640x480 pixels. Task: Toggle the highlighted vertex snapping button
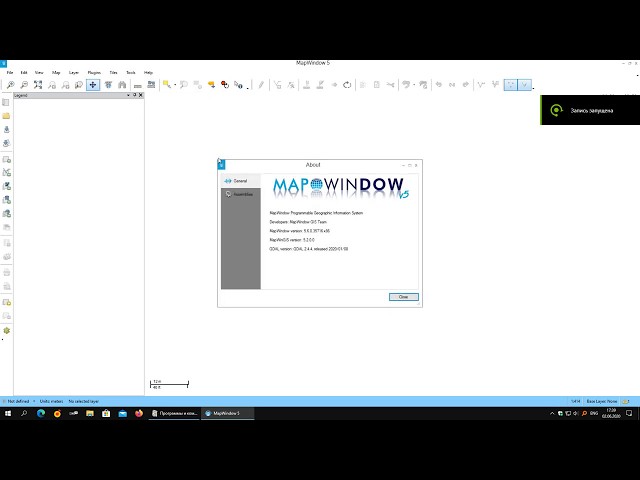511,85
